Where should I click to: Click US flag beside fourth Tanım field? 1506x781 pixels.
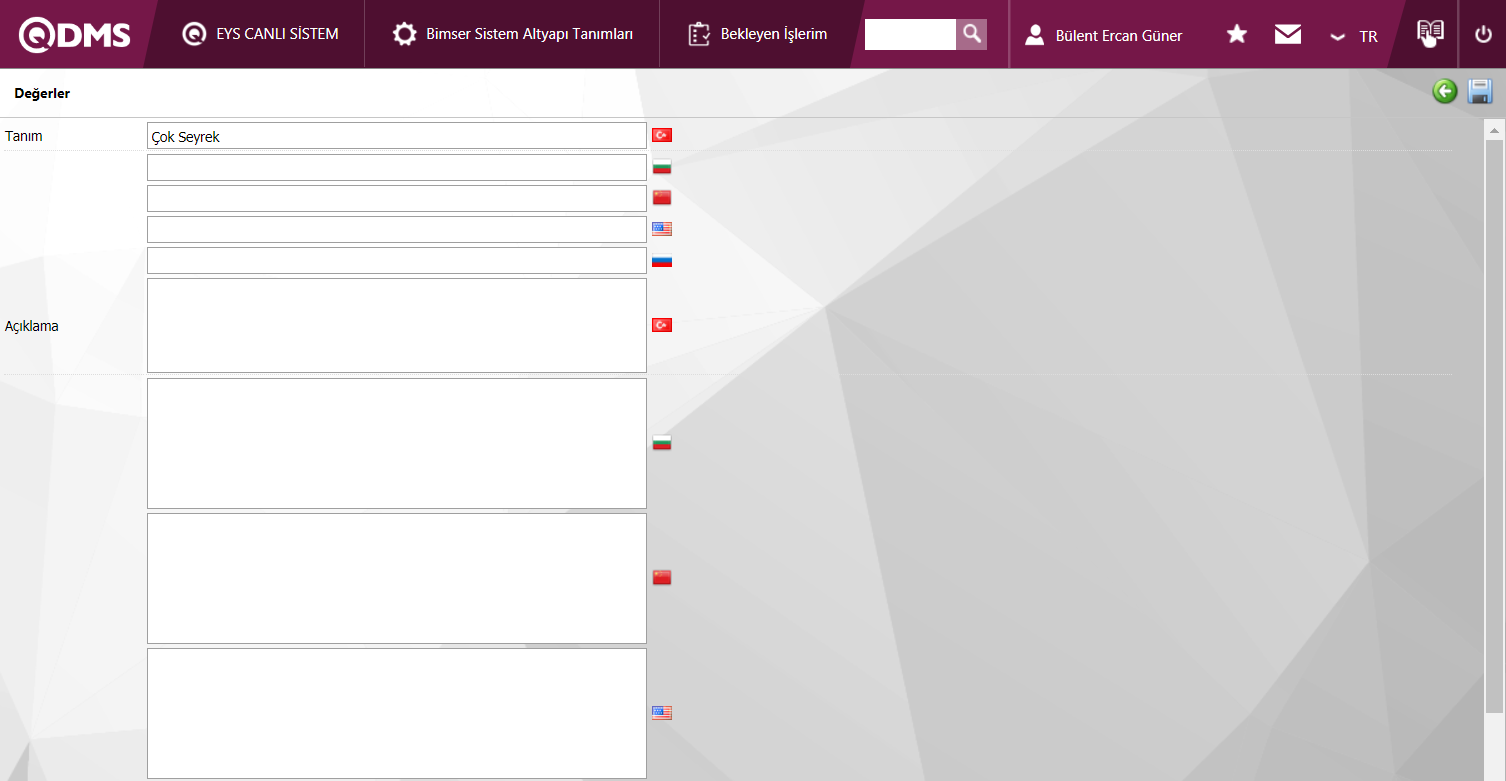tap(662, 228)
